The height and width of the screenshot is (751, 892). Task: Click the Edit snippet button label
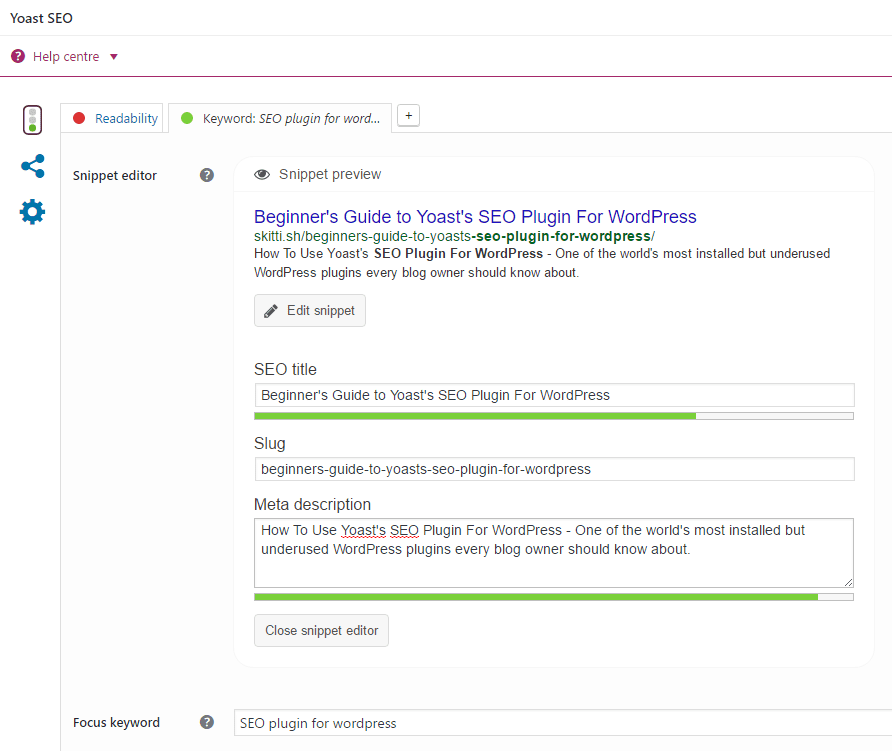pyautogui.click(x=321, y=311)
